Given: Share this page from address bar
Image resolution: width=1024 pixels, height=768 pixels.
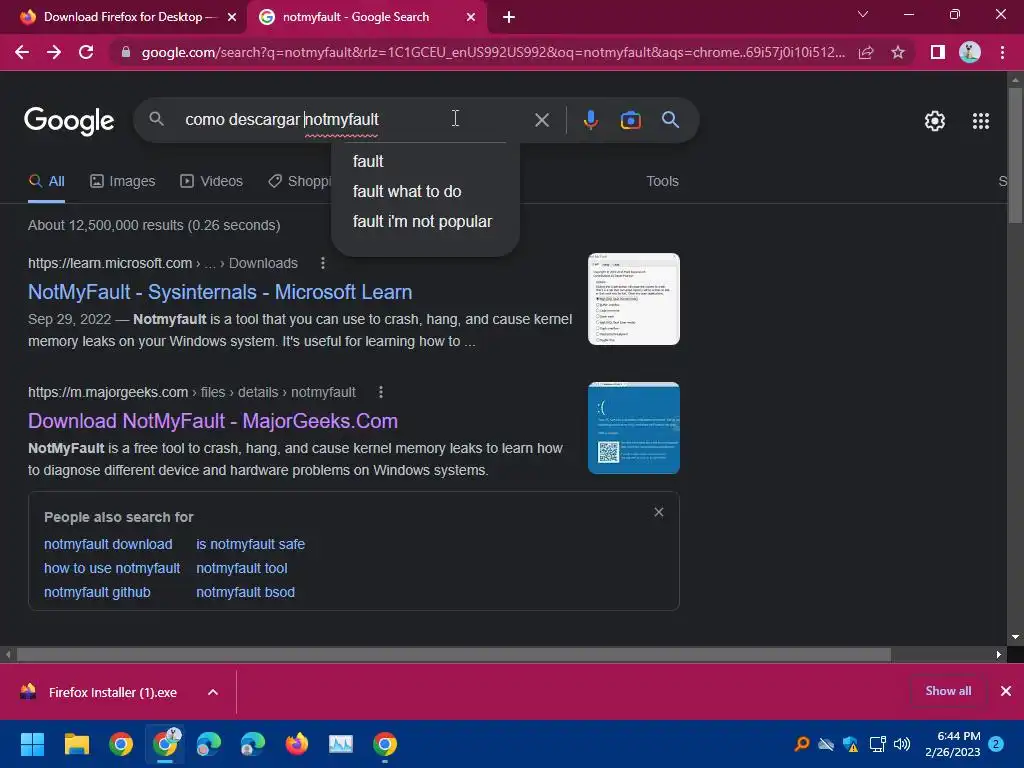Looking at the screenshot, I should pos(866,52).
